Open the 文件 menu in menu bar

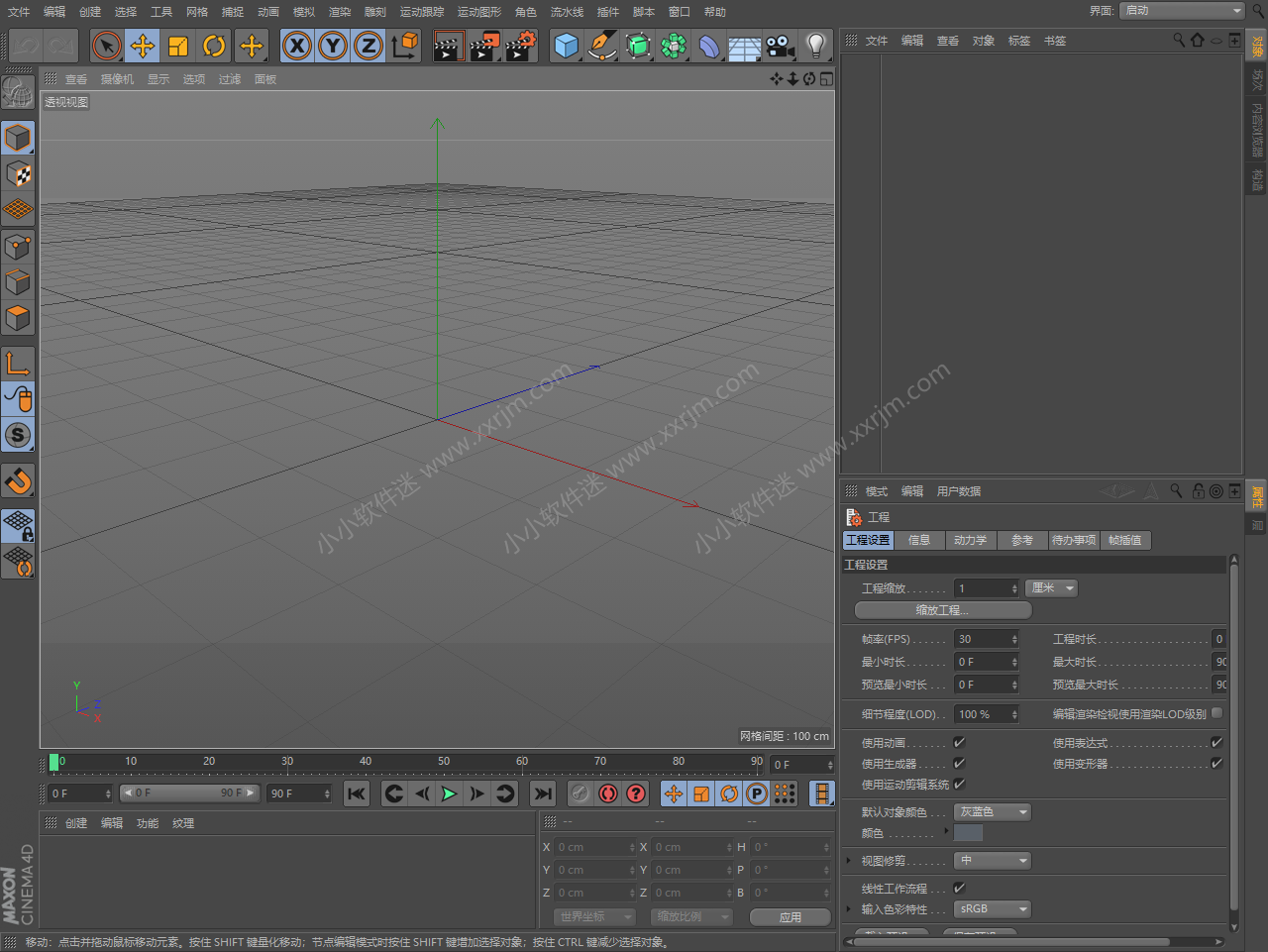[19, 12]
